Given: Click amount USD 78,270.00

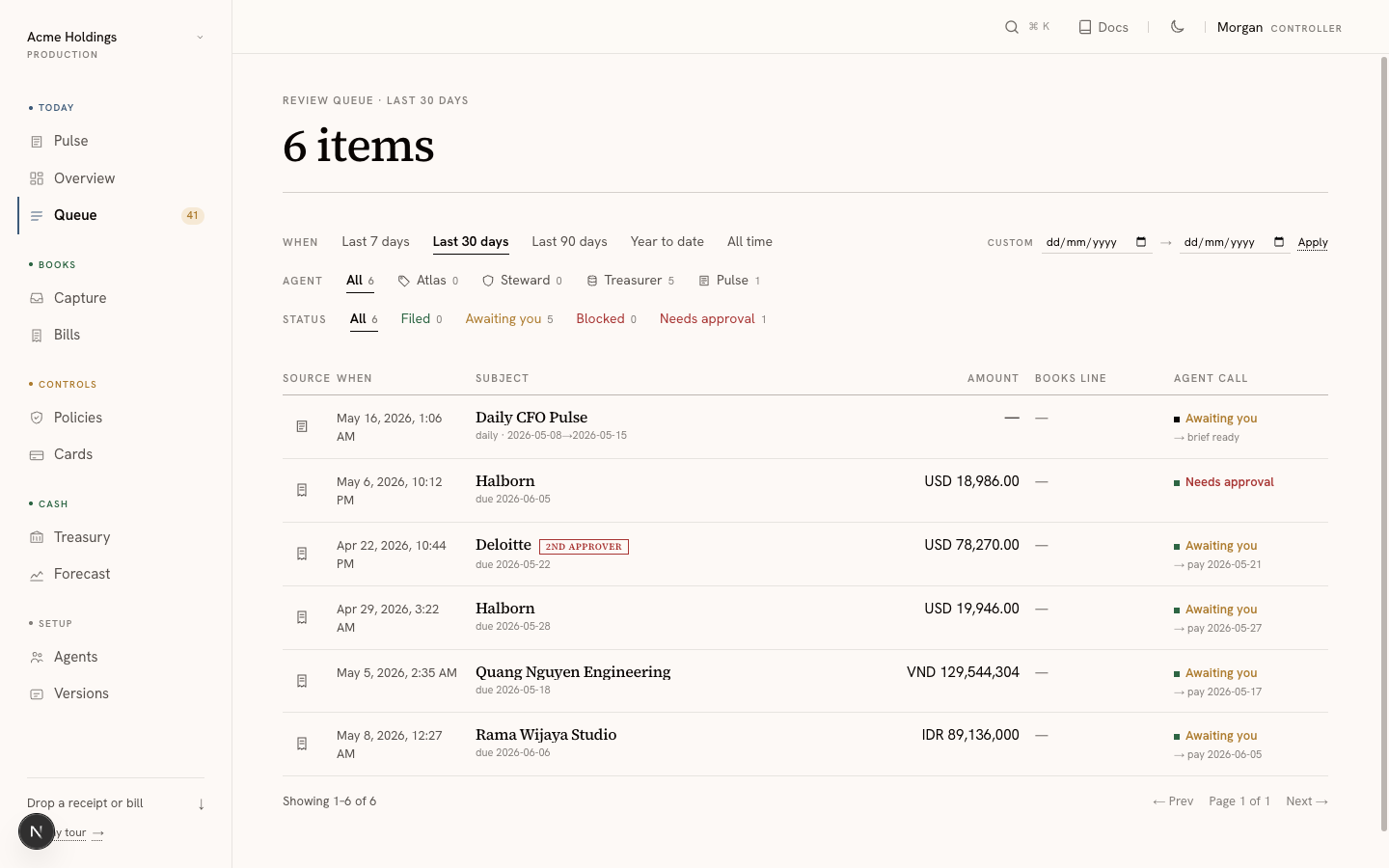Looking at the screenshot, I should click(x=971, y=545).
